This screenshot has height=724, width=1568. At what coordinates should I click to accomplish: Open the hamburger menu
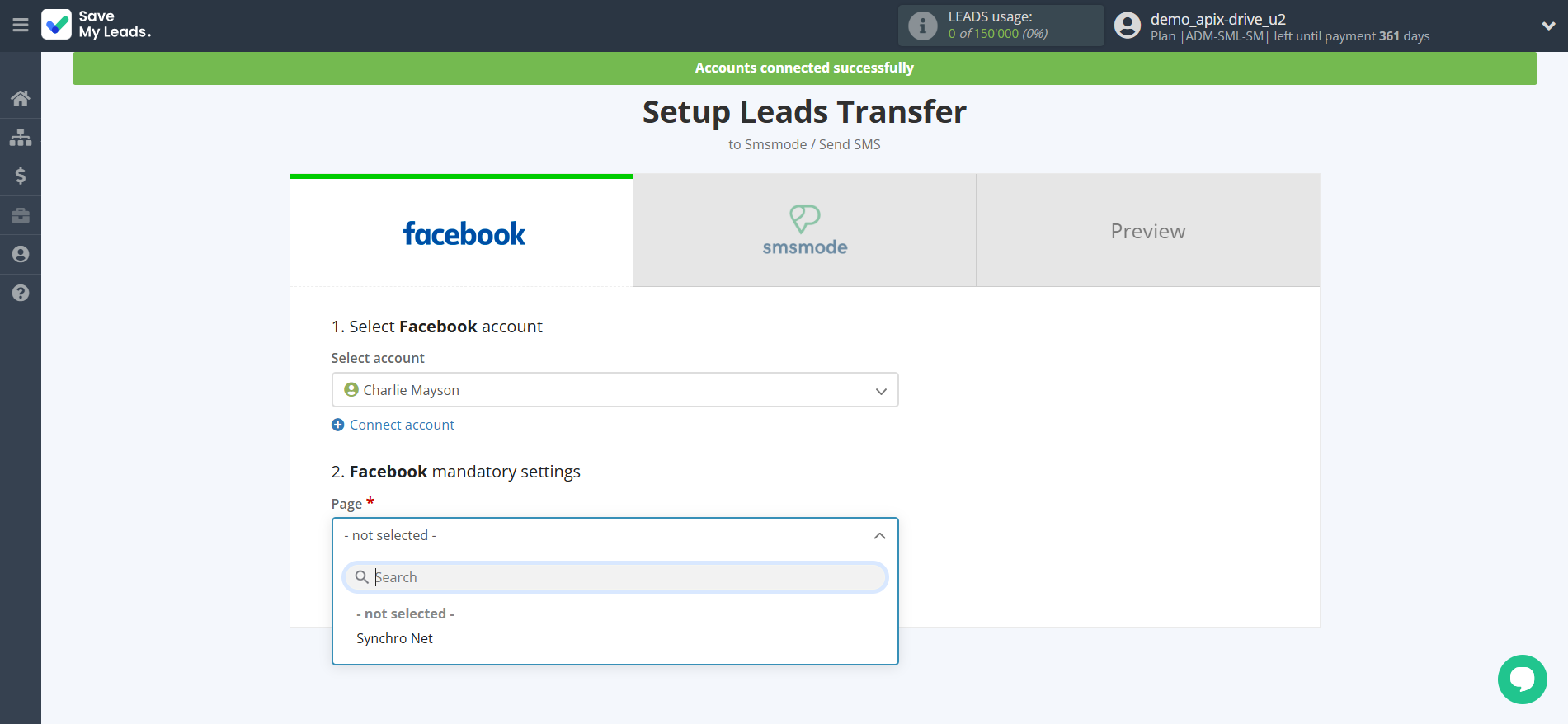pos(21,26)
